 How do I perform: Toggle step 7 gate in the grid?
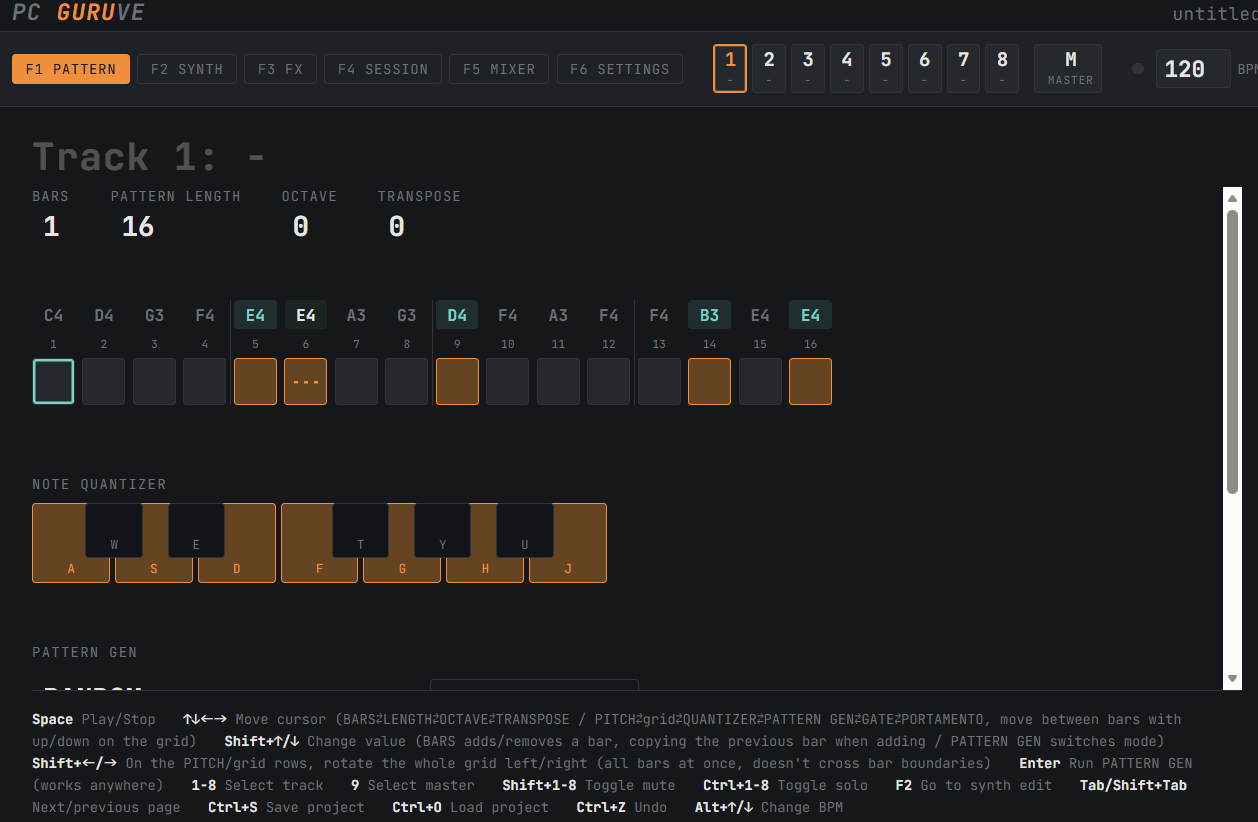tap(356, 381)
